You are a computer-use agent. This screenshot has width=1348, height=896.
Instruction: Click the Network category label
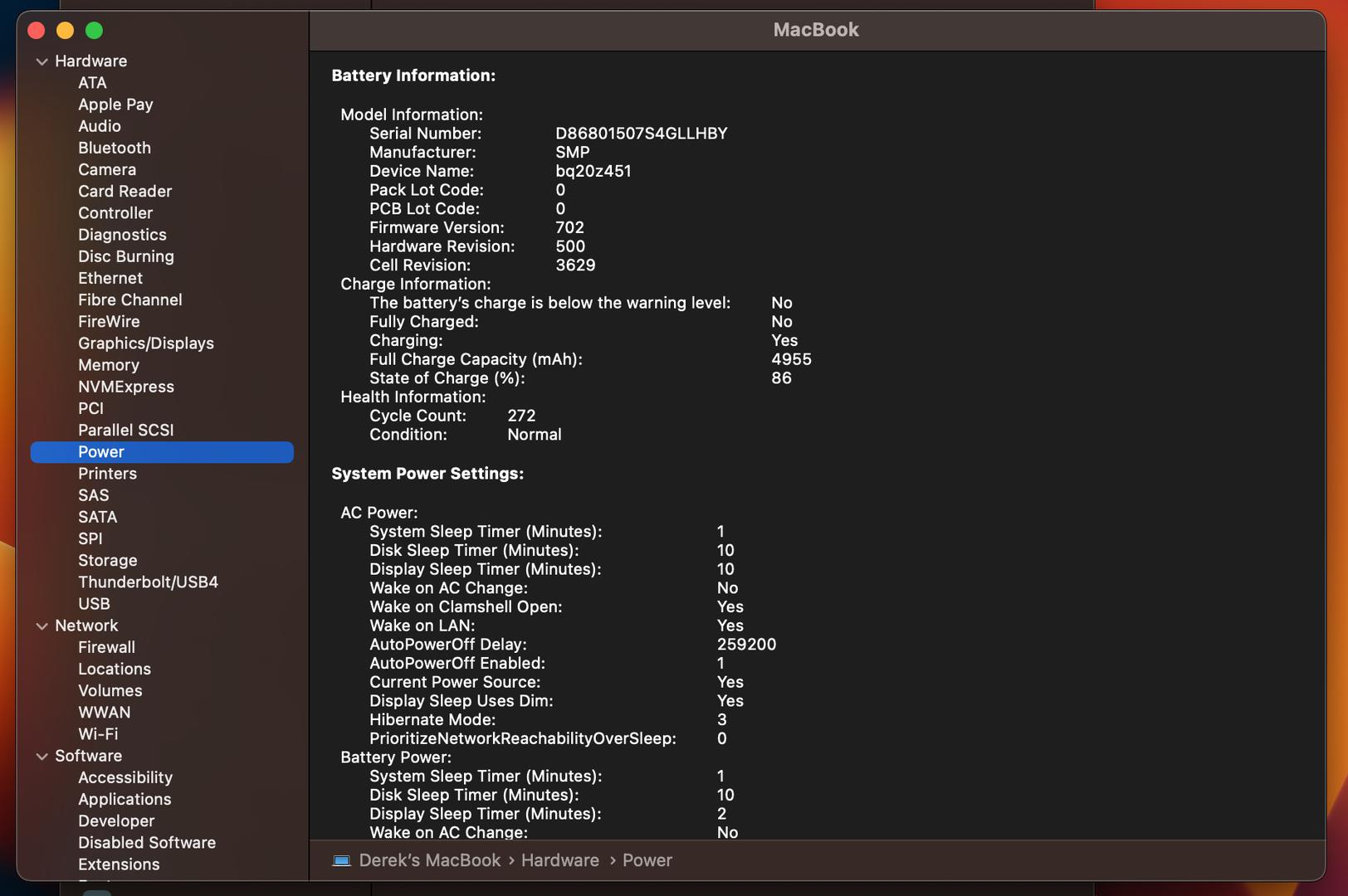click(86, 626)
